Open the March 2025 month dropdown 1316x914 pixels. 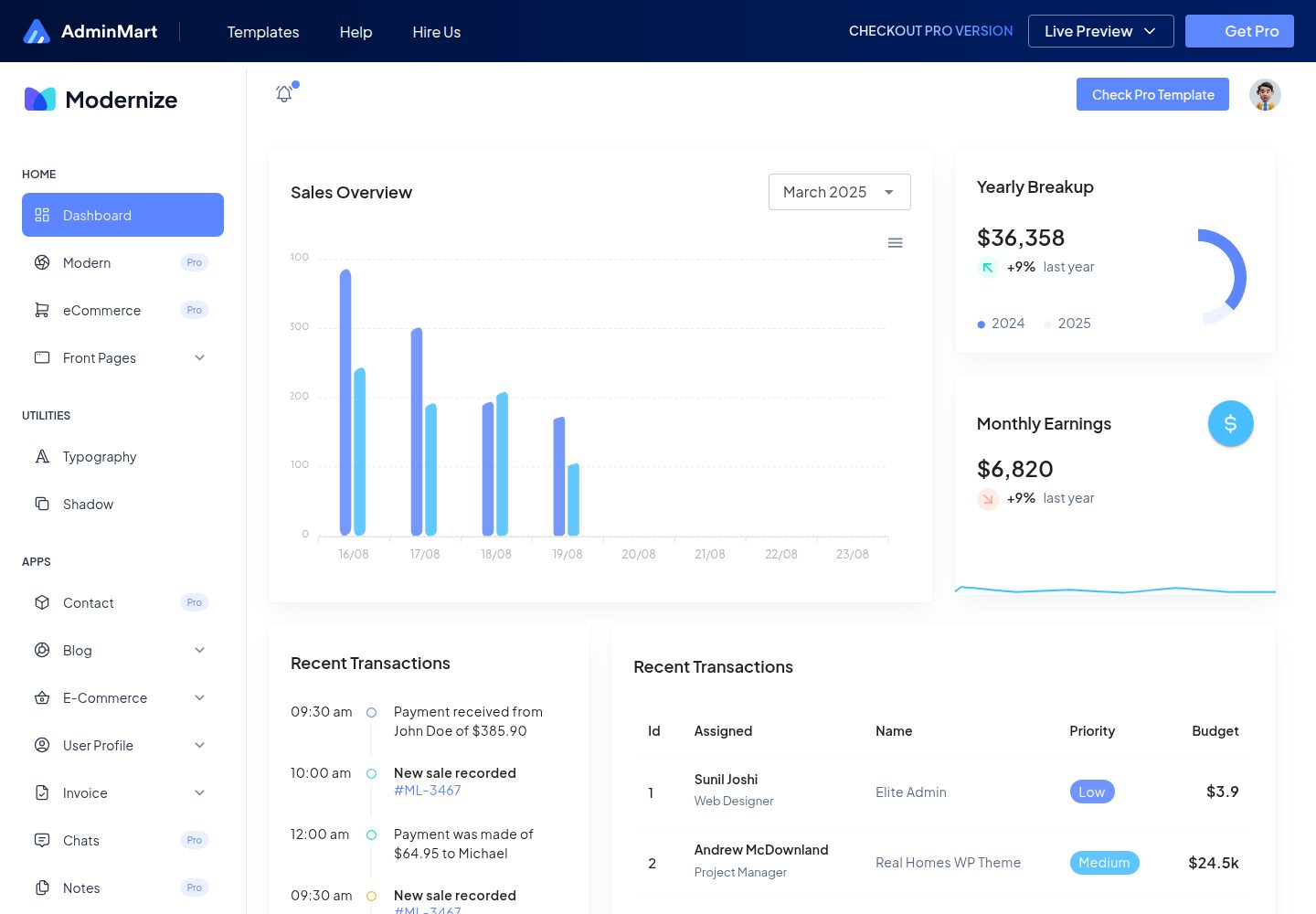tap(840, 192)
